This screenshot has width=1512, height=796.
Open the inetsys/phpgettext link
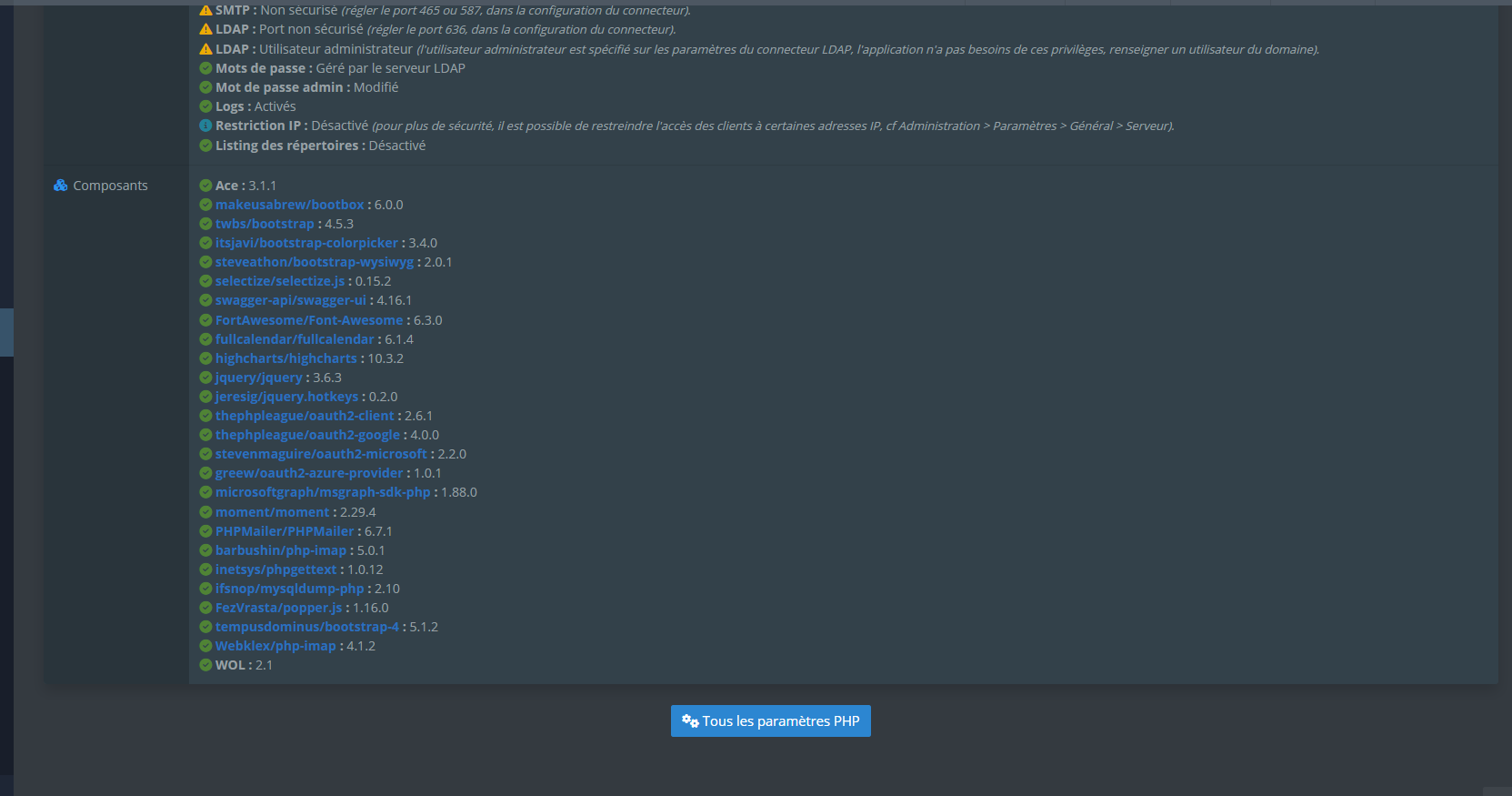click(x=276, y=569)
